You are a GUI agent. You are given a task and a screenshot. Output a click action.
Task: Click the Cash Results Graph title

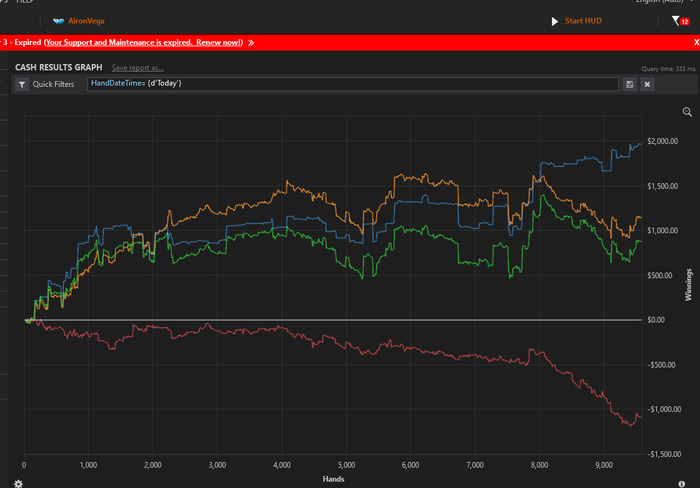click(59, 67)
